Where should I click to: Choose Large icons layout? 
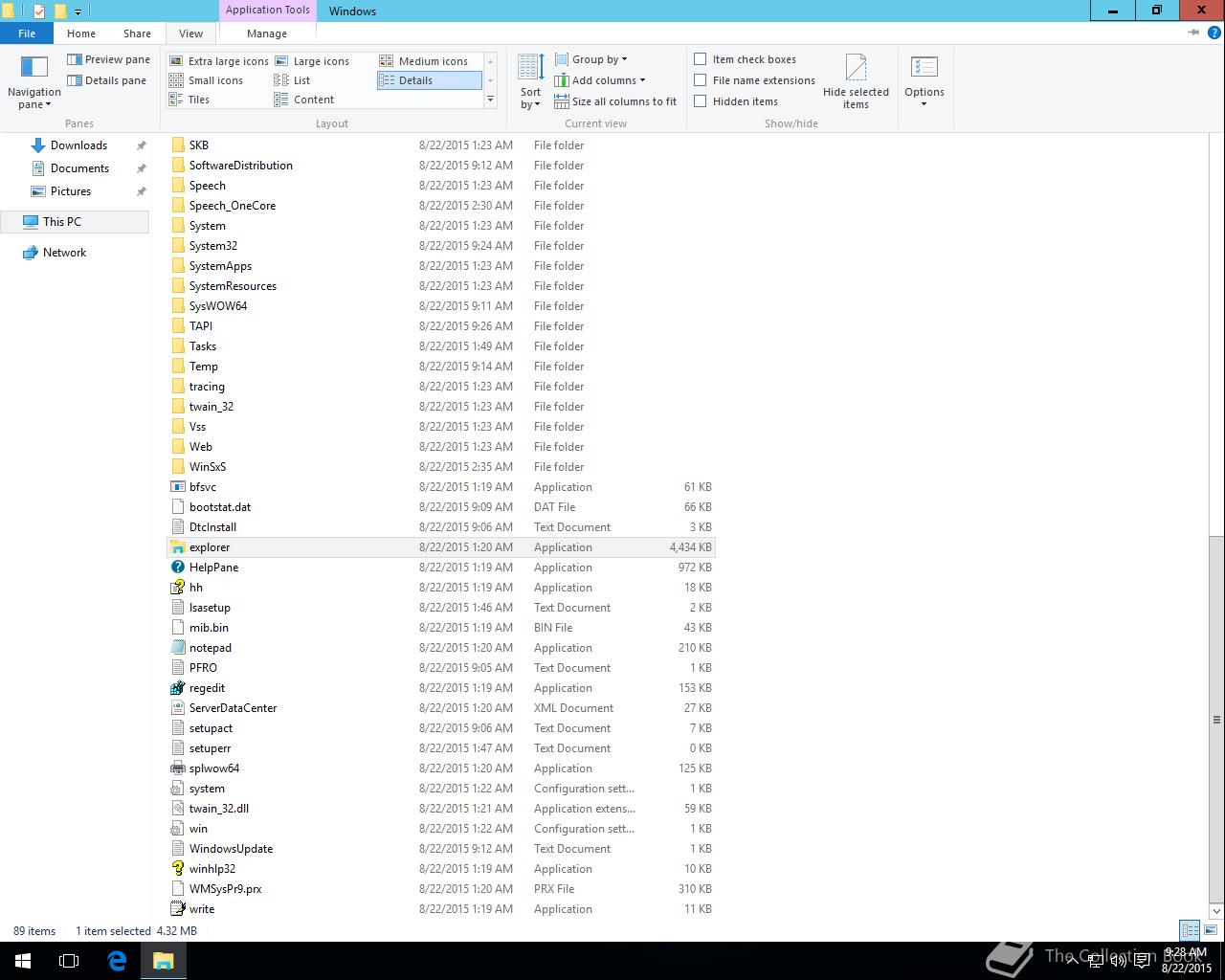pos(312,61)
